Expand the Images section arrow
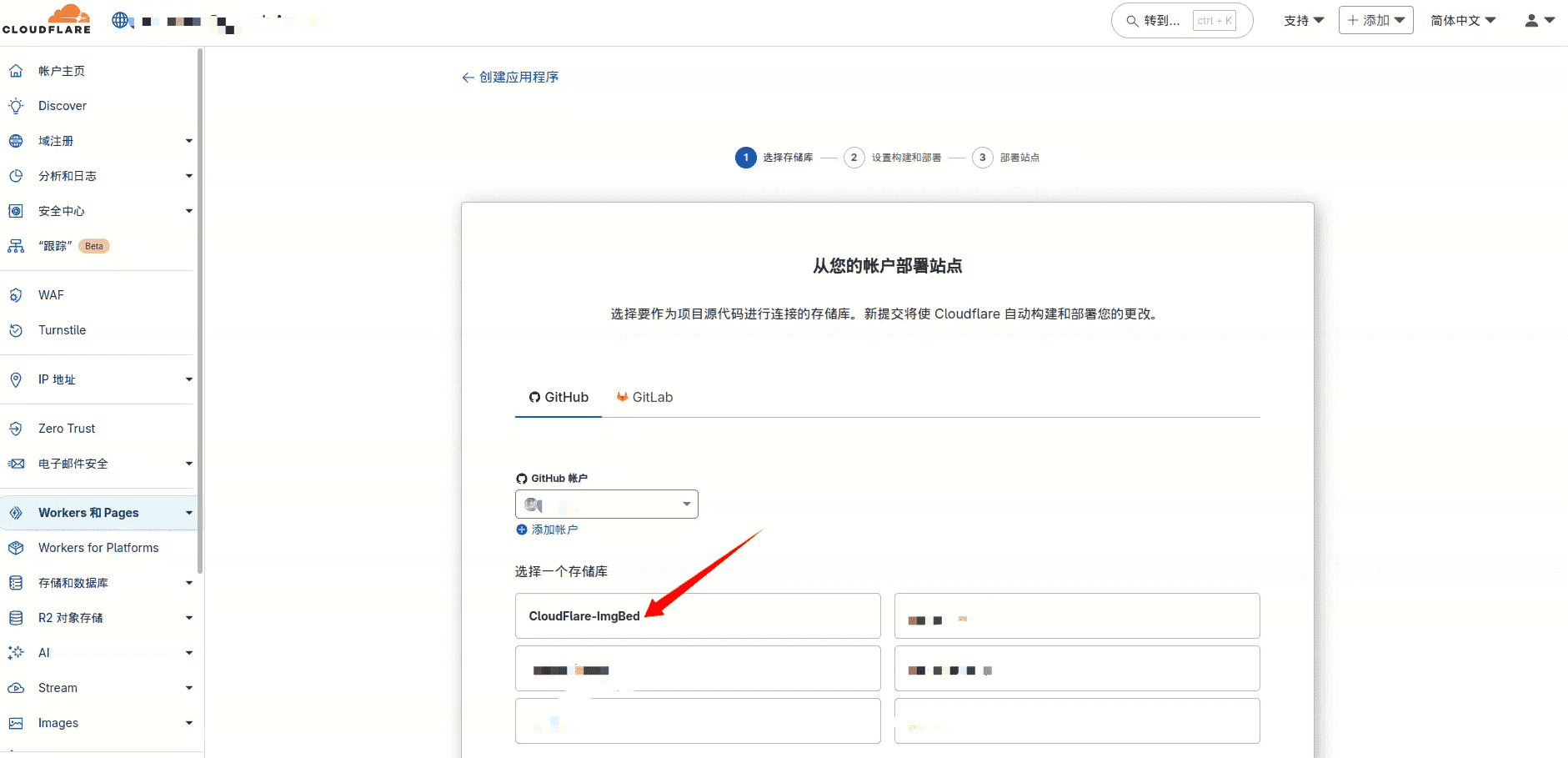This screenshot has height=758, width=1568. pos(189,723)
